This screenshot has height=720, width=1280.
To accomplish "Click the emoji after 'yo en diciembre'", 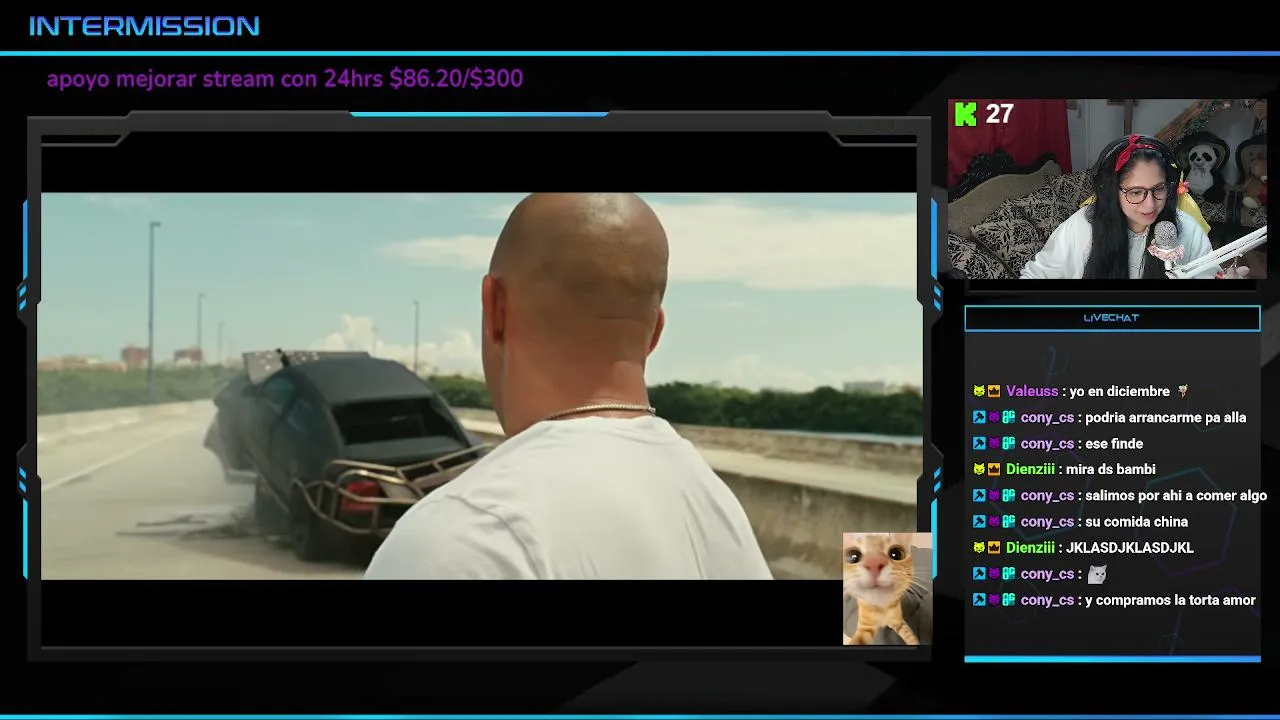I will [x=1183, y=392].
